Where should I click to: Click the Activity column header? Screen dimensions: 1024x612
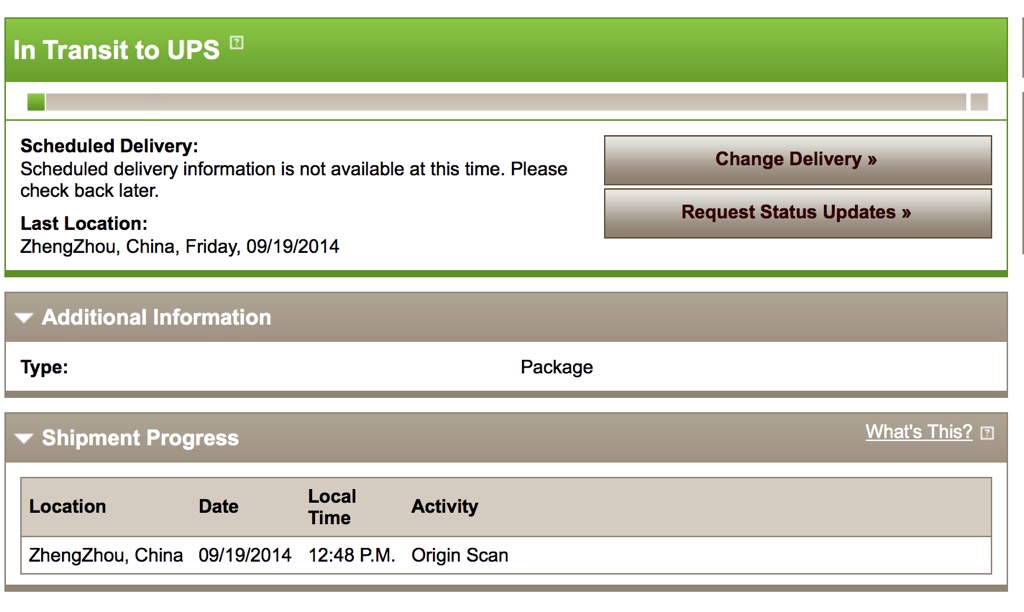[x=444, y=506]
